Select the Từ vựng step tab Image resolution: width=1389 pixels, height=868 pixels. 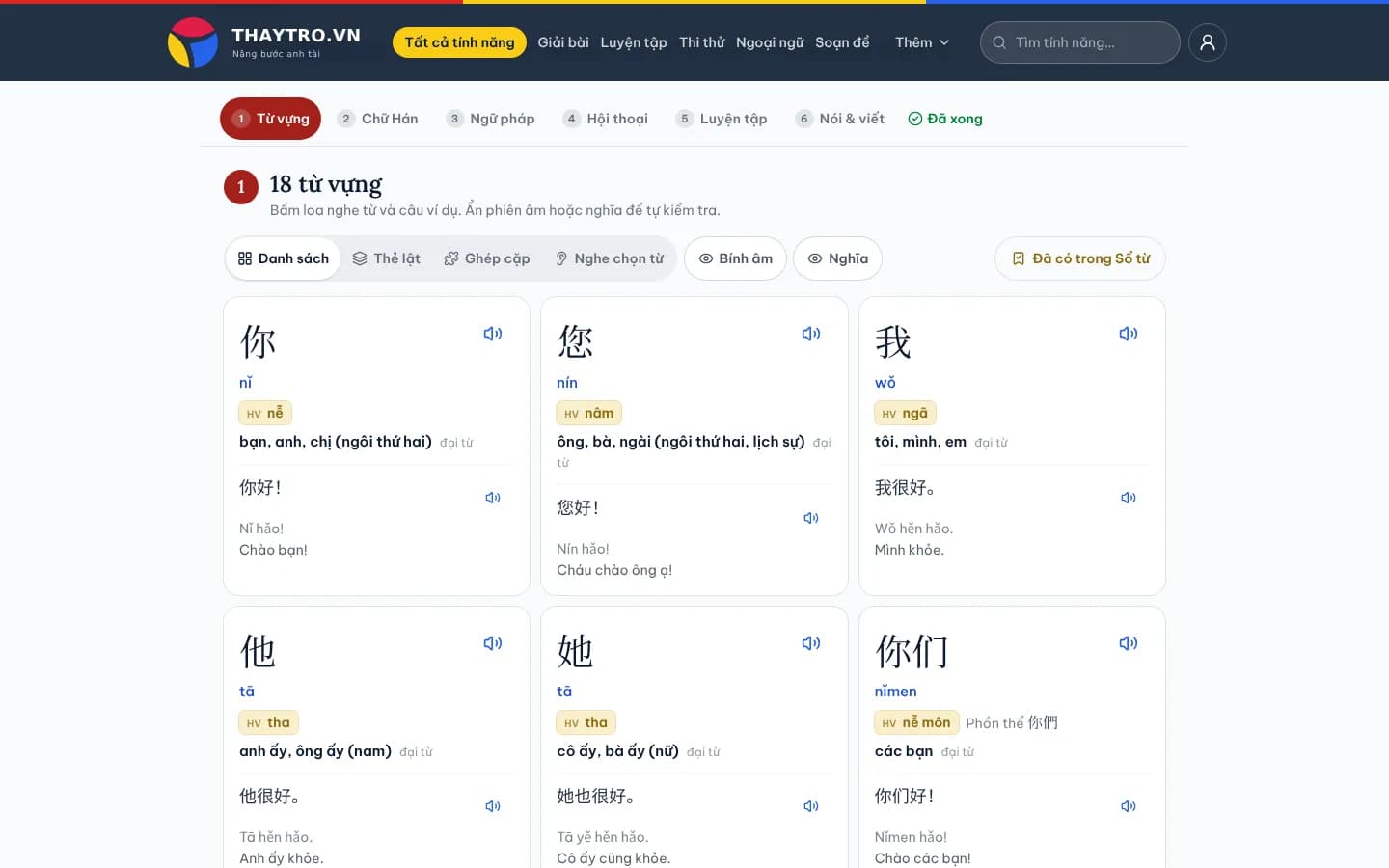click(271, 119)
